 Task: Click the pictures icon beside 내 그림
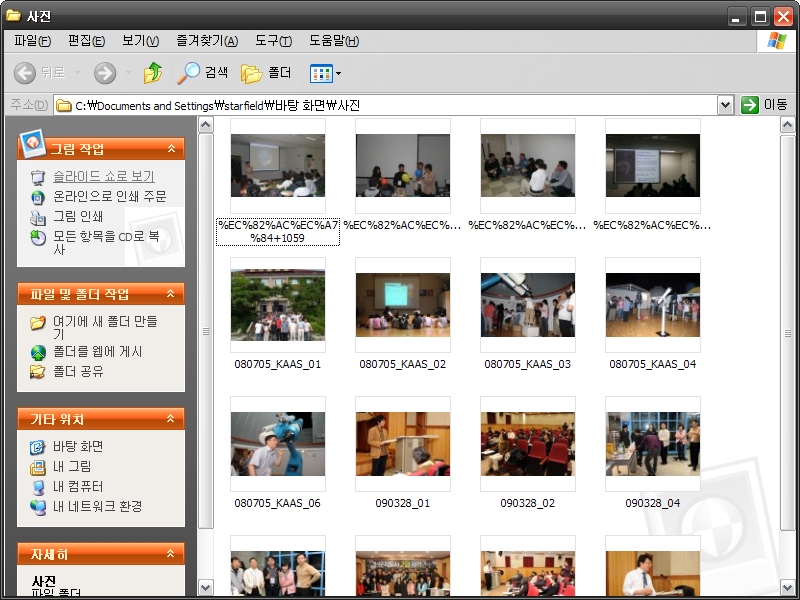38,467
